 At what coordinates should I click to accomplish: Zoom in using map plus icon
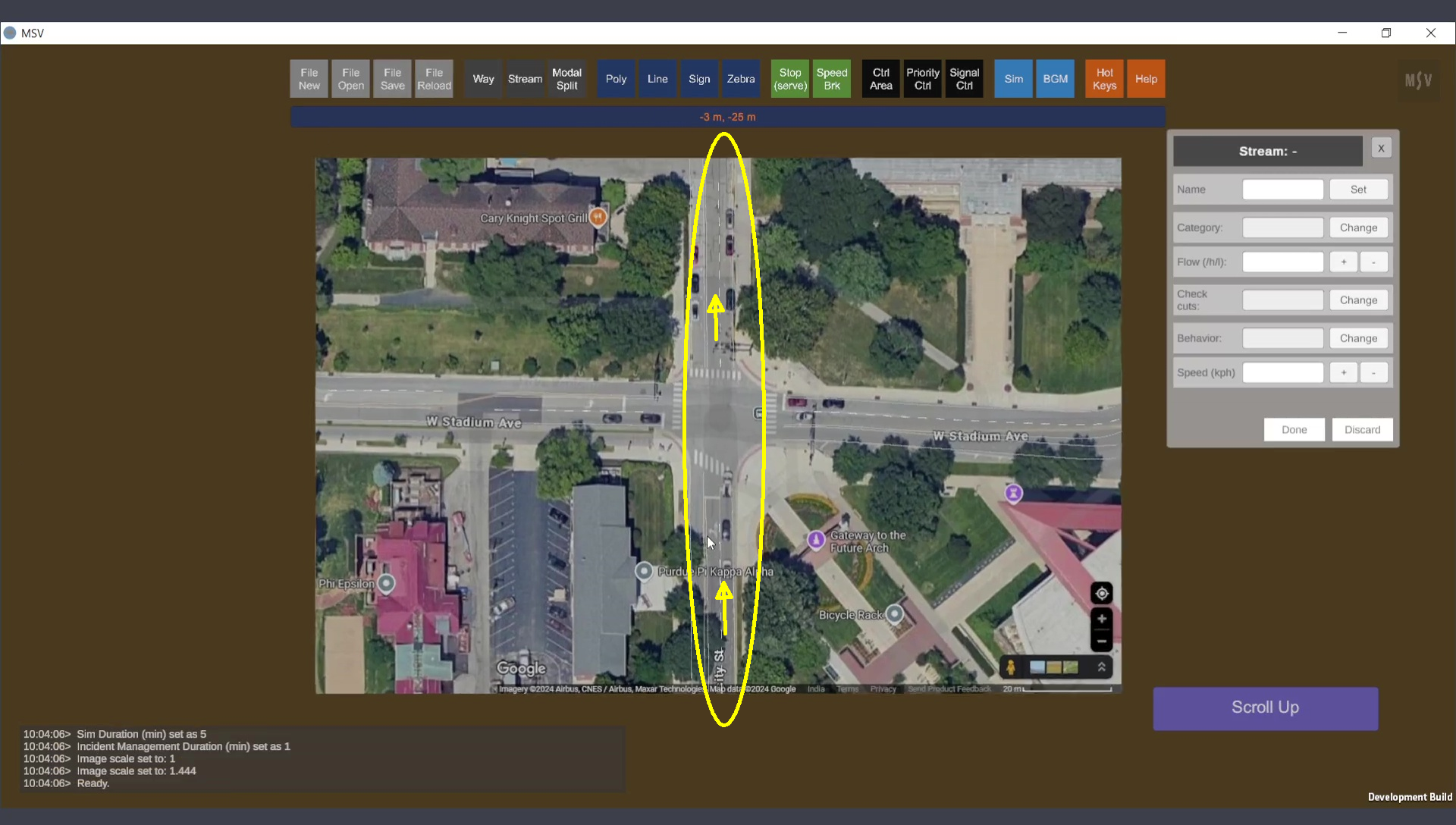pos(1101,619)
